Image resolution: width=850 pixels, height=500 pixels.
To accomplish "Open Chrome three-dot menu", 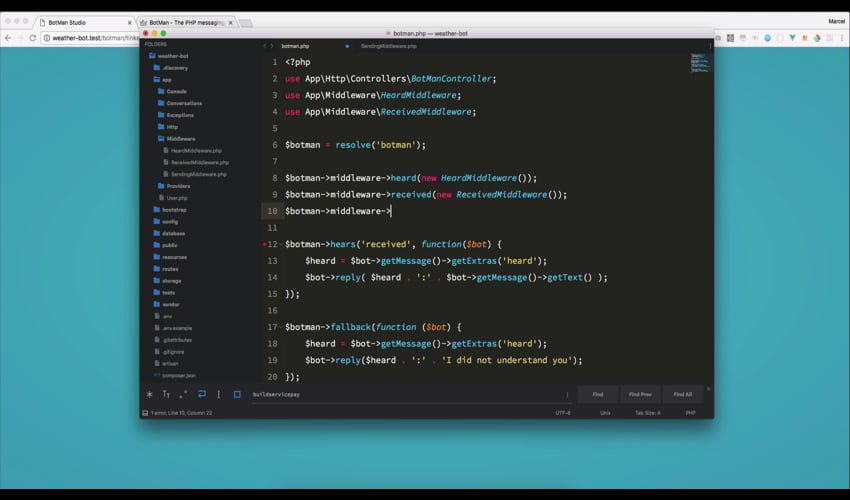I will (842, 38).
